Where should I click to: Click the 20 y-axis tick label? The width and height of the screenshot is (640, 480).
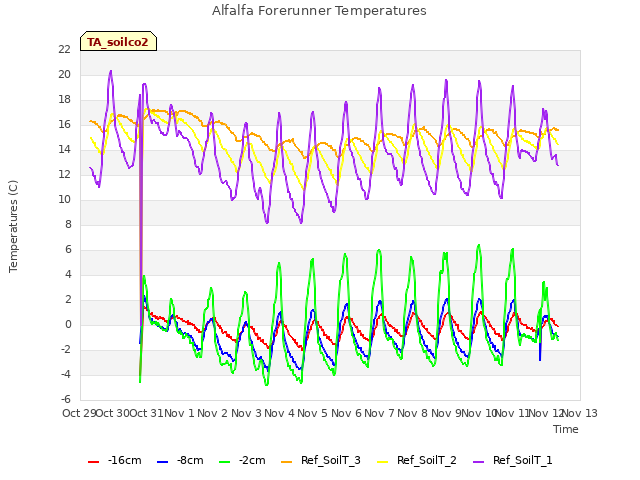[64, 74]
